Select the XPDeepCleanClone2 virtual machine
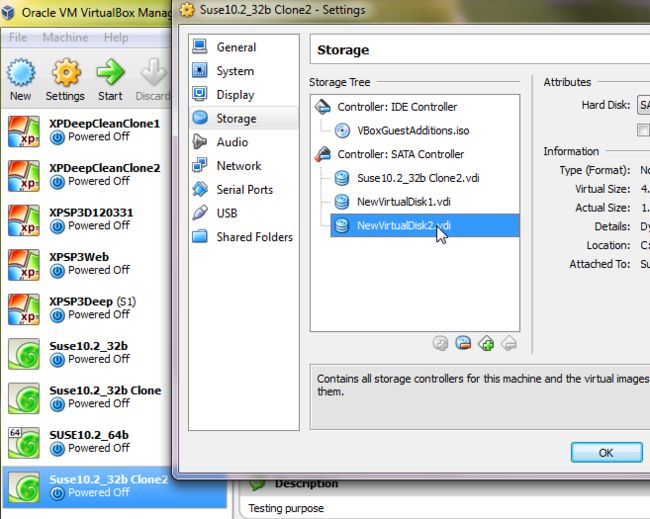650x519 pixels. (x=87, y=176)
